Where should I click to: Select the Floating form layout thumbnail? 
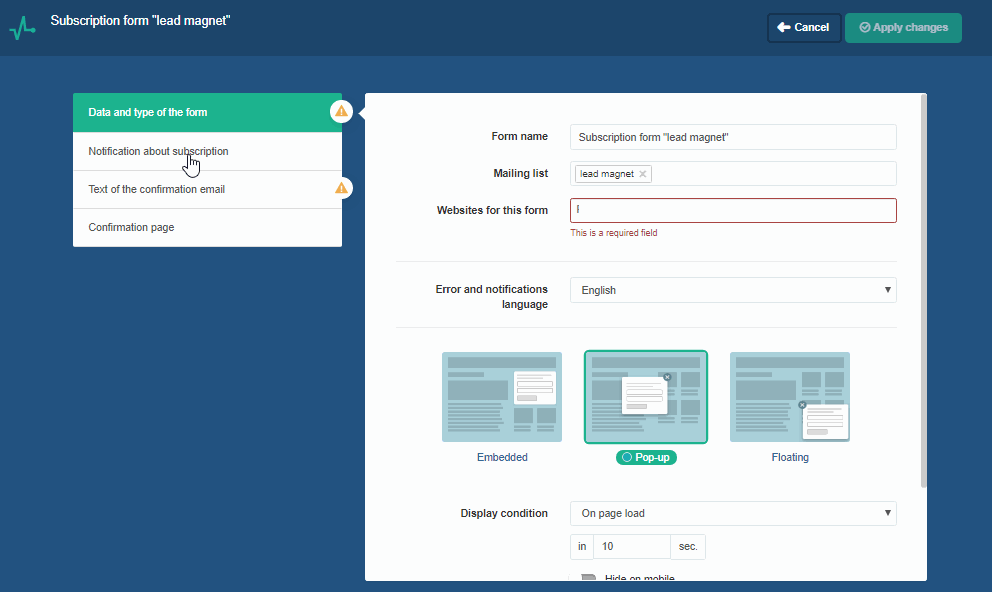point(789,397)
